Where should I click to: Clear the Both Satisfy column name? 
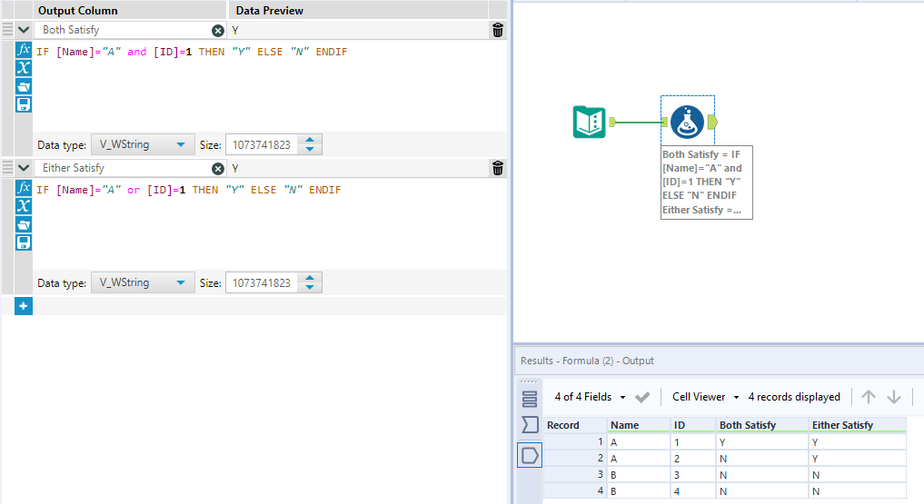point(218,31)
